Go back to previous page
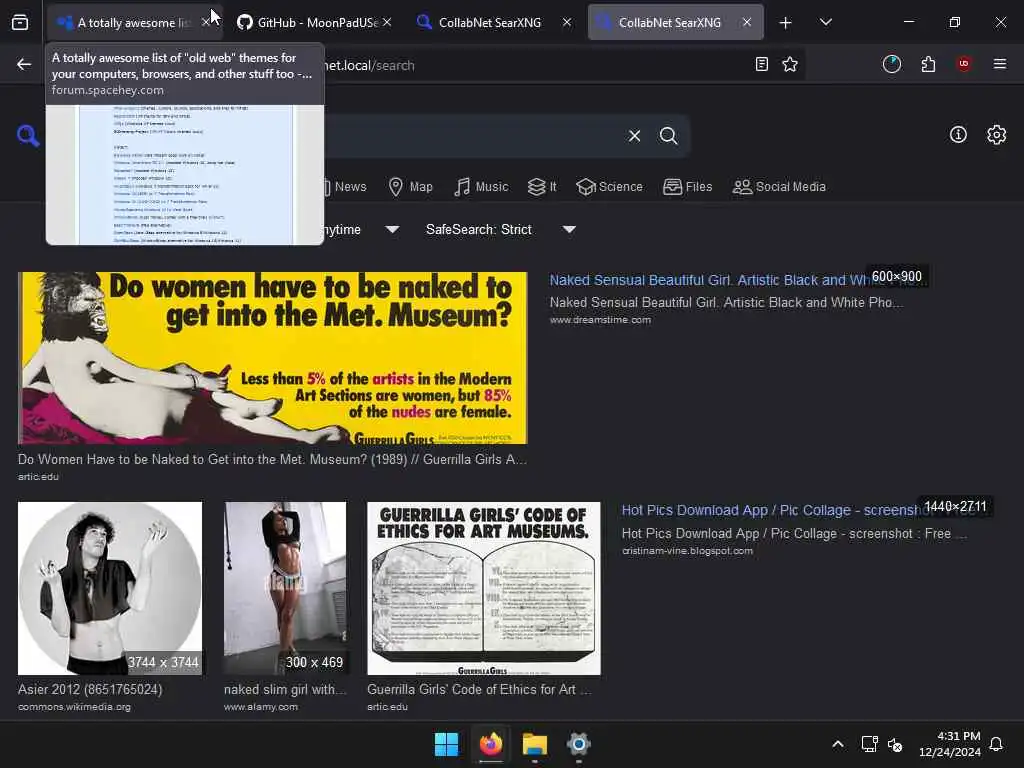Viewport: 1024px width, 768px height. (24, 64)
